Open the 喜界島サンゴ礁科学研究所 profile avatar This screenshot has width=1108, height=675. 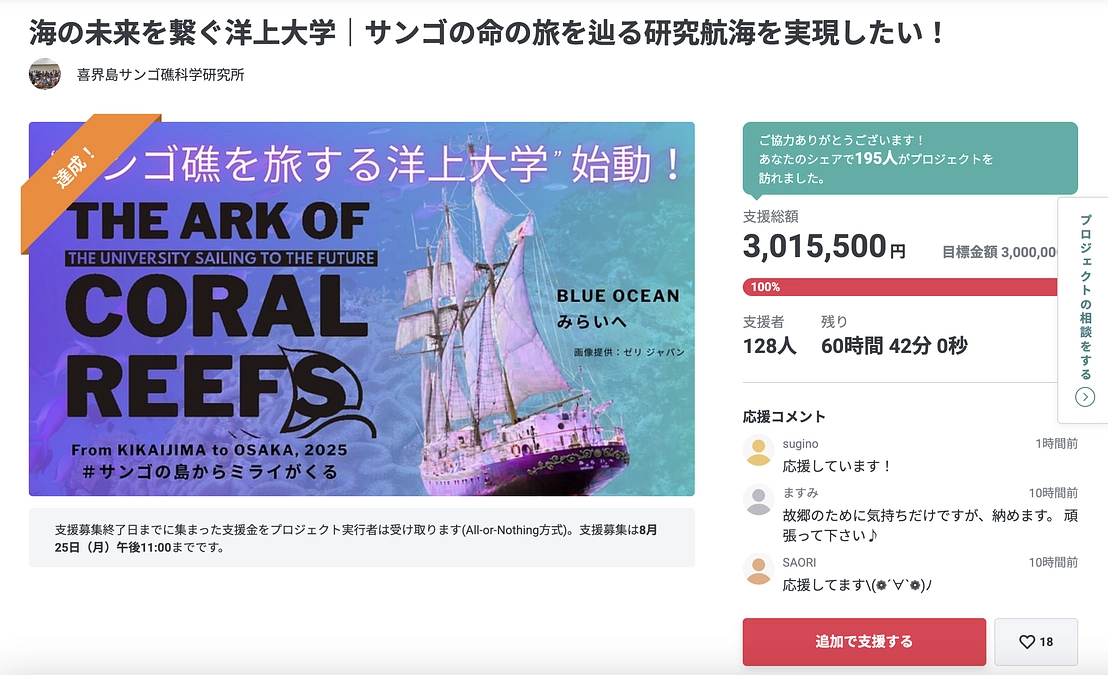coord(44,75)
